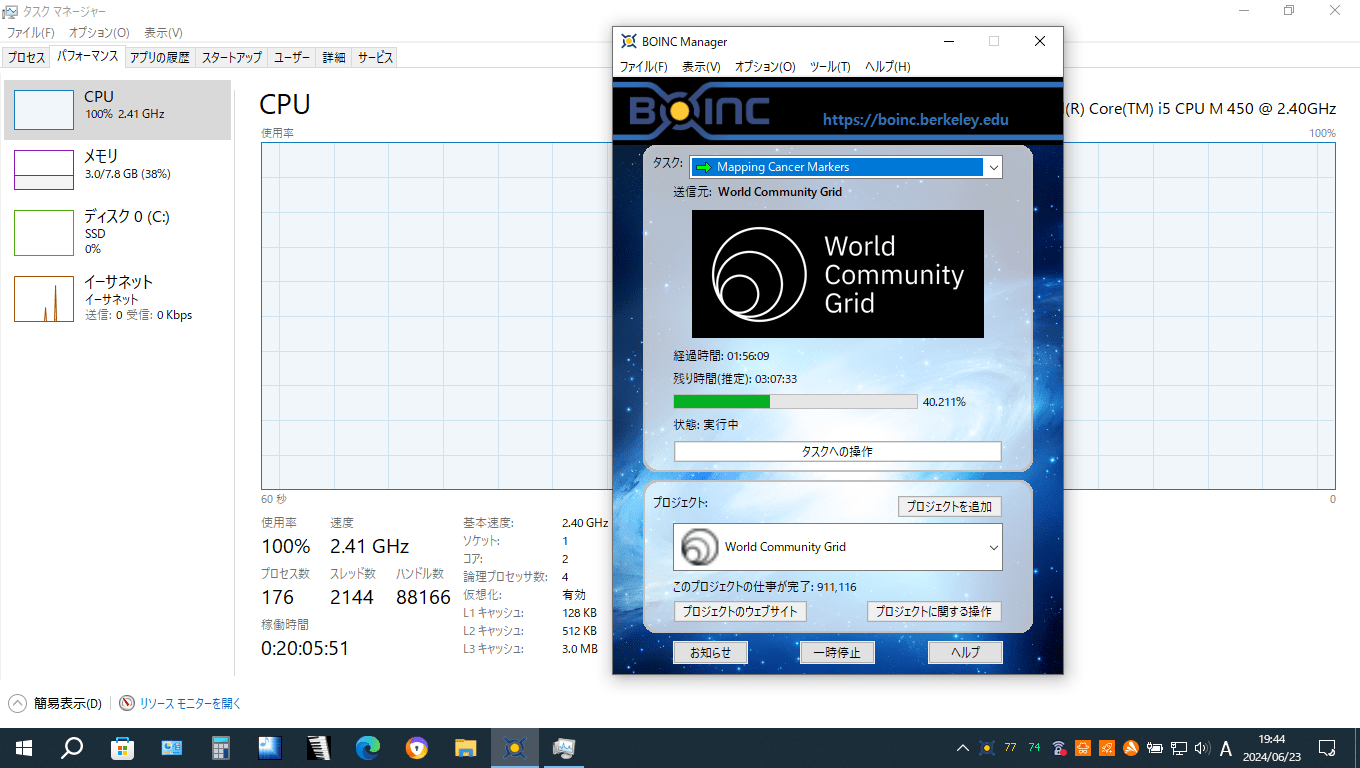The height and width of the screenshot is (768, 1360).
Task: Click プロジェクトを追加 button
Action: 949,507
